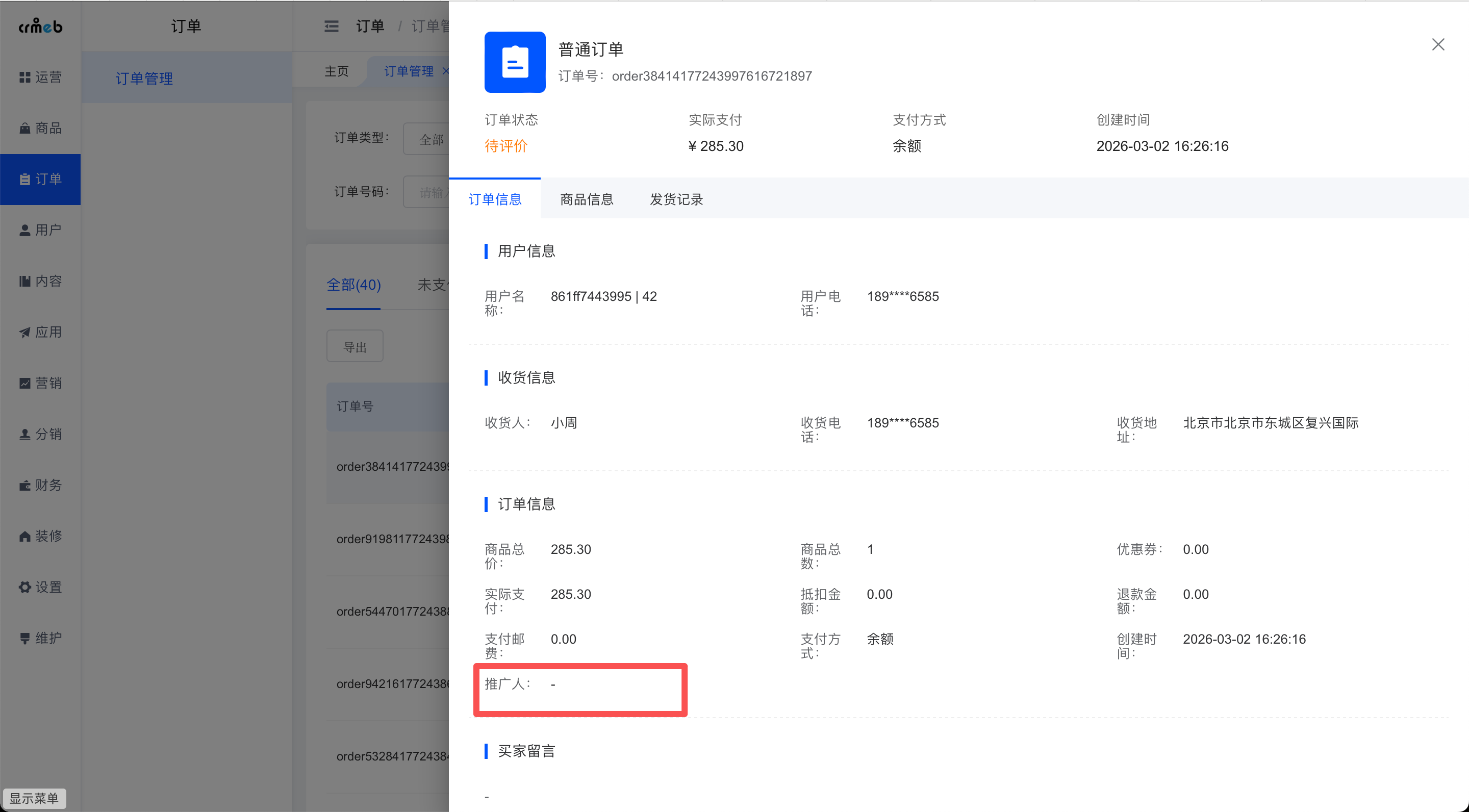Viewport: 1469px width, 812px height.
Task: Open the 财务 sidebar menu
Action: tap(40, 485)
